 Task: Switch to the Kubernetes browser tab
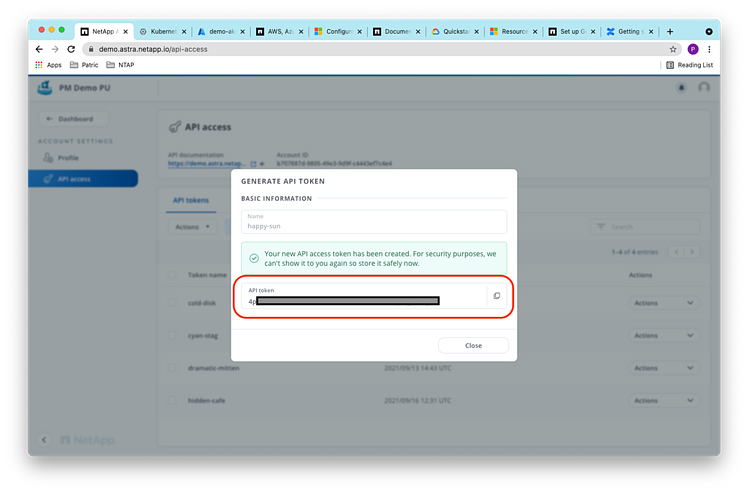(x=161, y=31)
